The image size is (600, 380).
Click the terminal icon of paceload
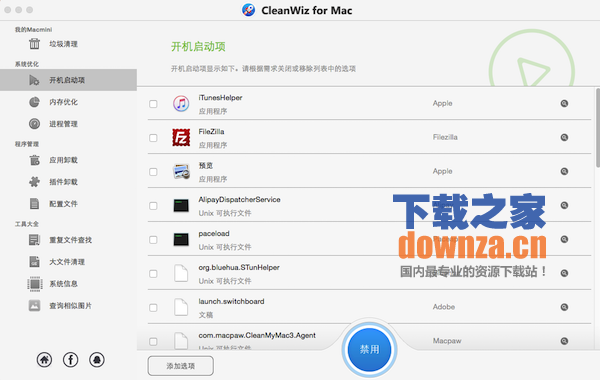point(181,240)
